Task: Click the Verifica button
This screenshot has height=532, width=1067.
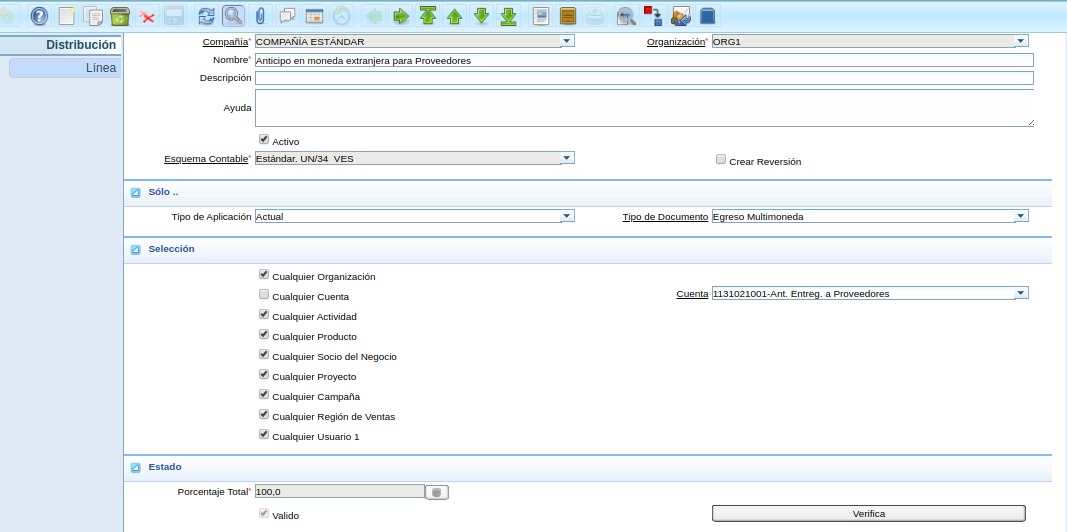Action: [868, 514]
